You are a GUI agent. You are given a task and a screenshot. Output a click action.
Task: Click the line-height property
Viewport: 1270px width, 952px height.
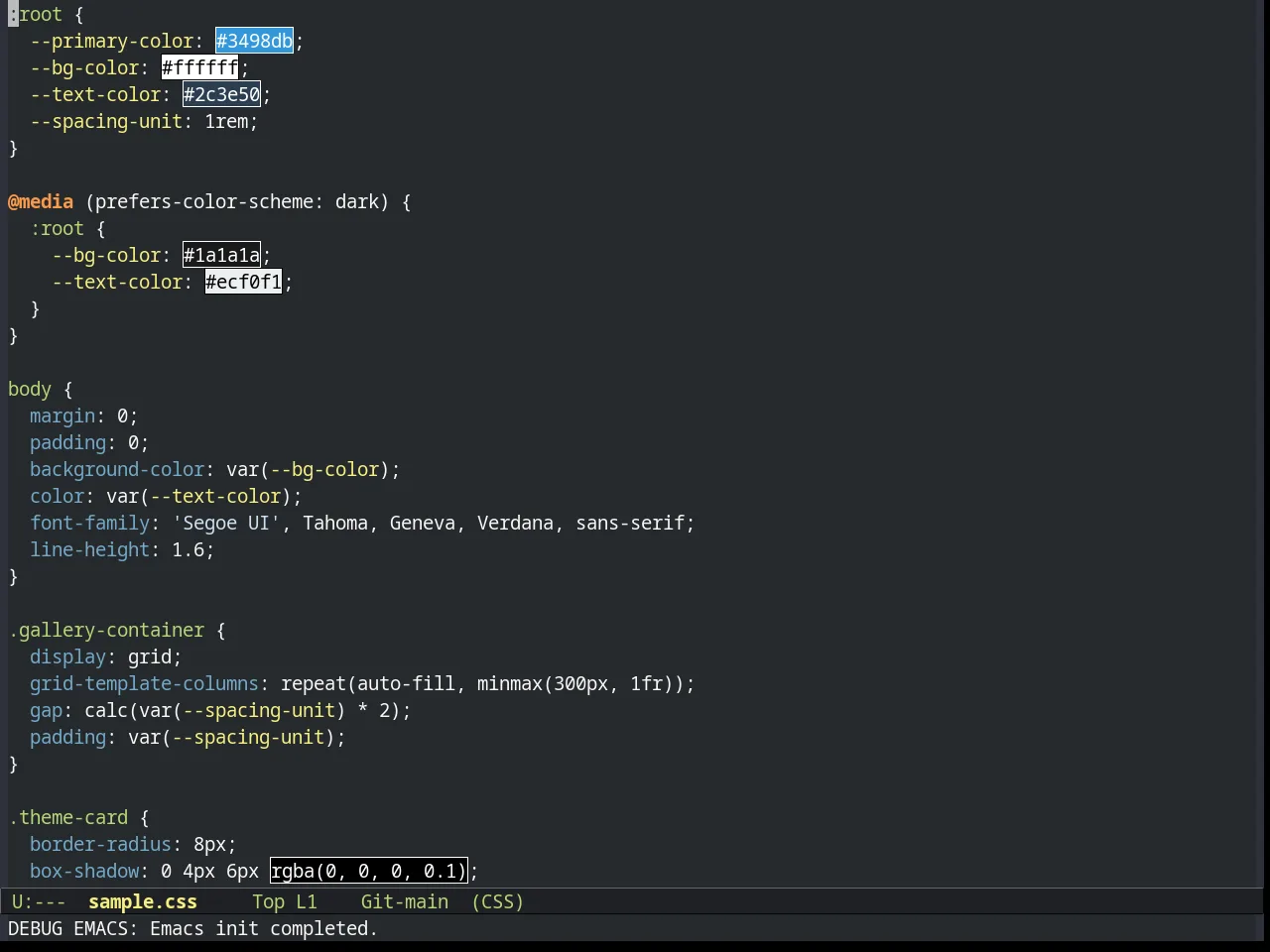coord(89,549)
